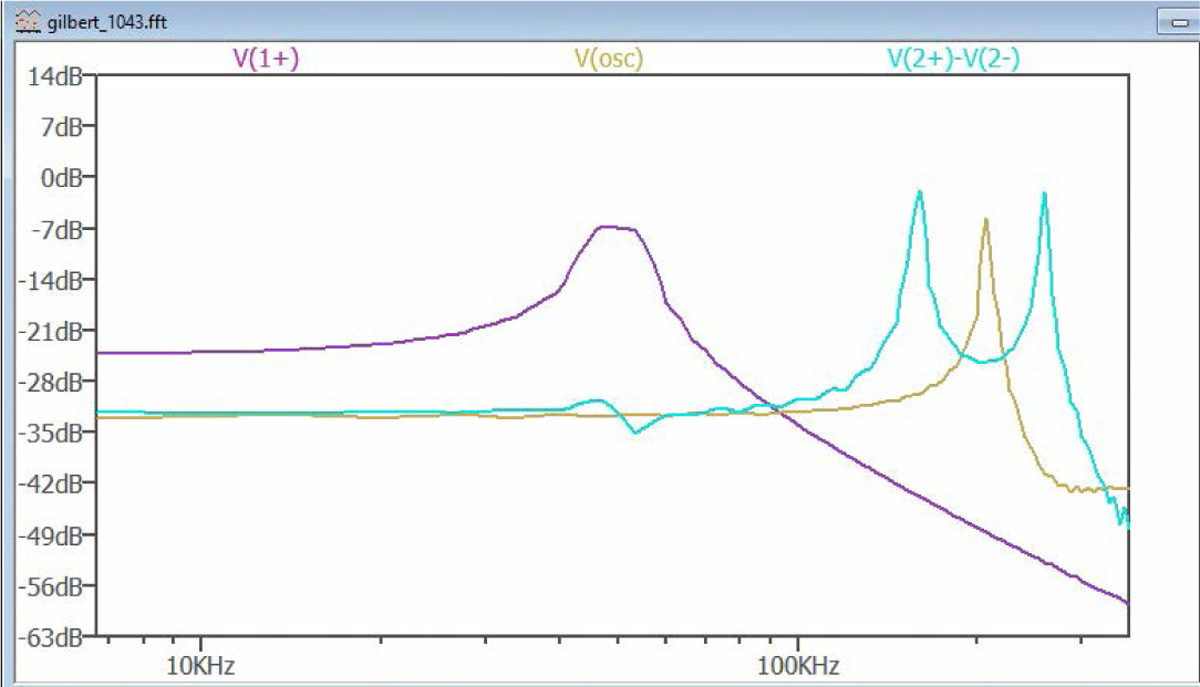Screen dimensions: 1200x687
Task: Click the second cyan trace peak
Action: (x=1044, y=194)
